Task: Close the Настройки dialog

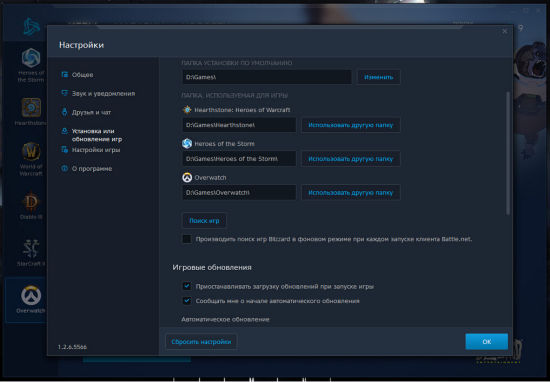Action: tap(505, 31)
